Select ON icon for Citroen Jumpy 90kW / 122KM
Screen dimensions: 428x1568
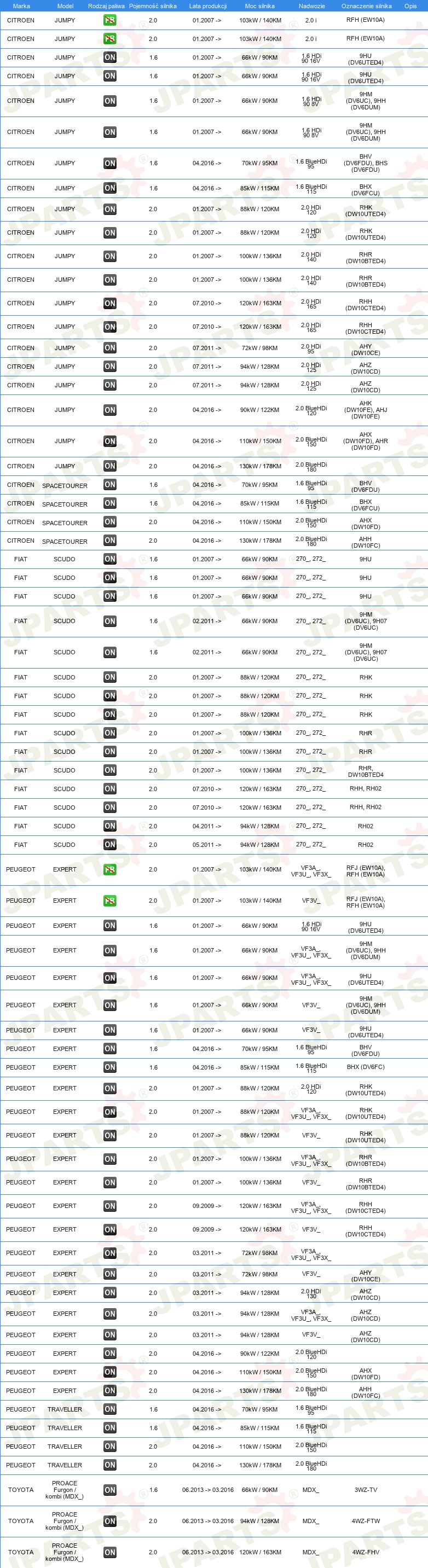(x=109, y=410)
